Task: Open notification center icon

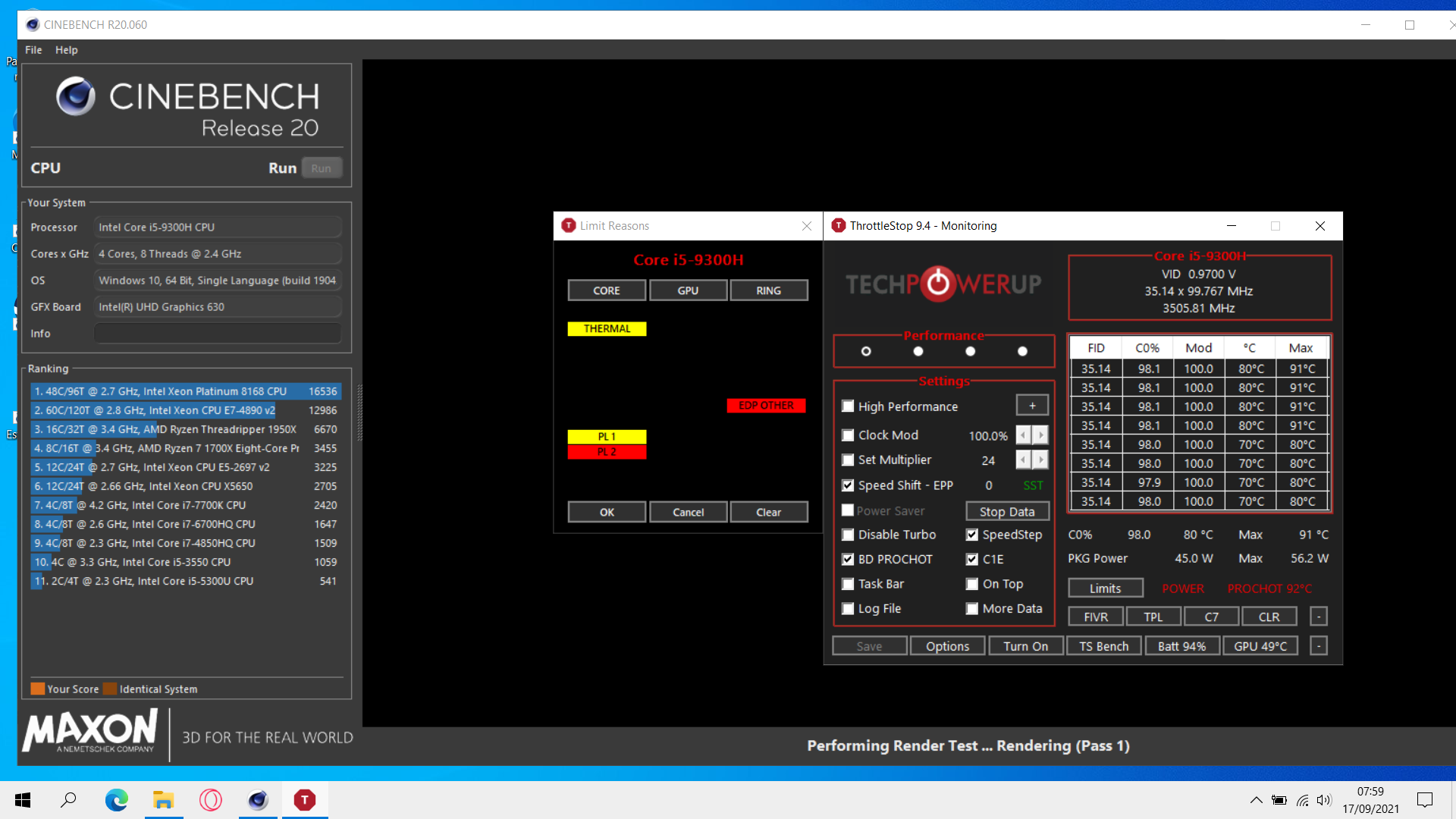Action: pyautogui.click(x=1425, y=800)
